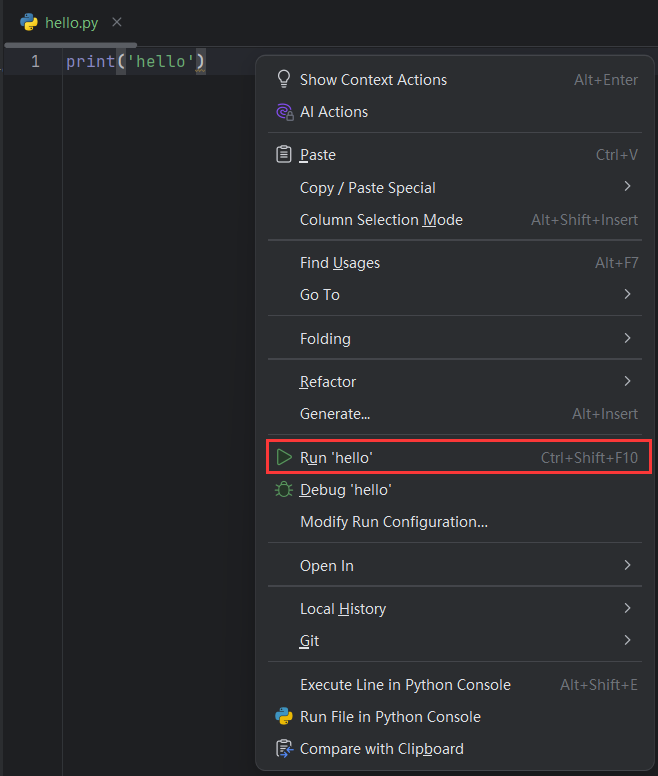
Task: Select Find Usages from context menu
Action: (x=340, y=263)
